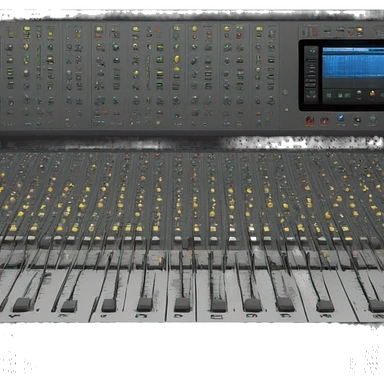Select the bottom item in the touchscreen sidebar

[x=311, y=95]
